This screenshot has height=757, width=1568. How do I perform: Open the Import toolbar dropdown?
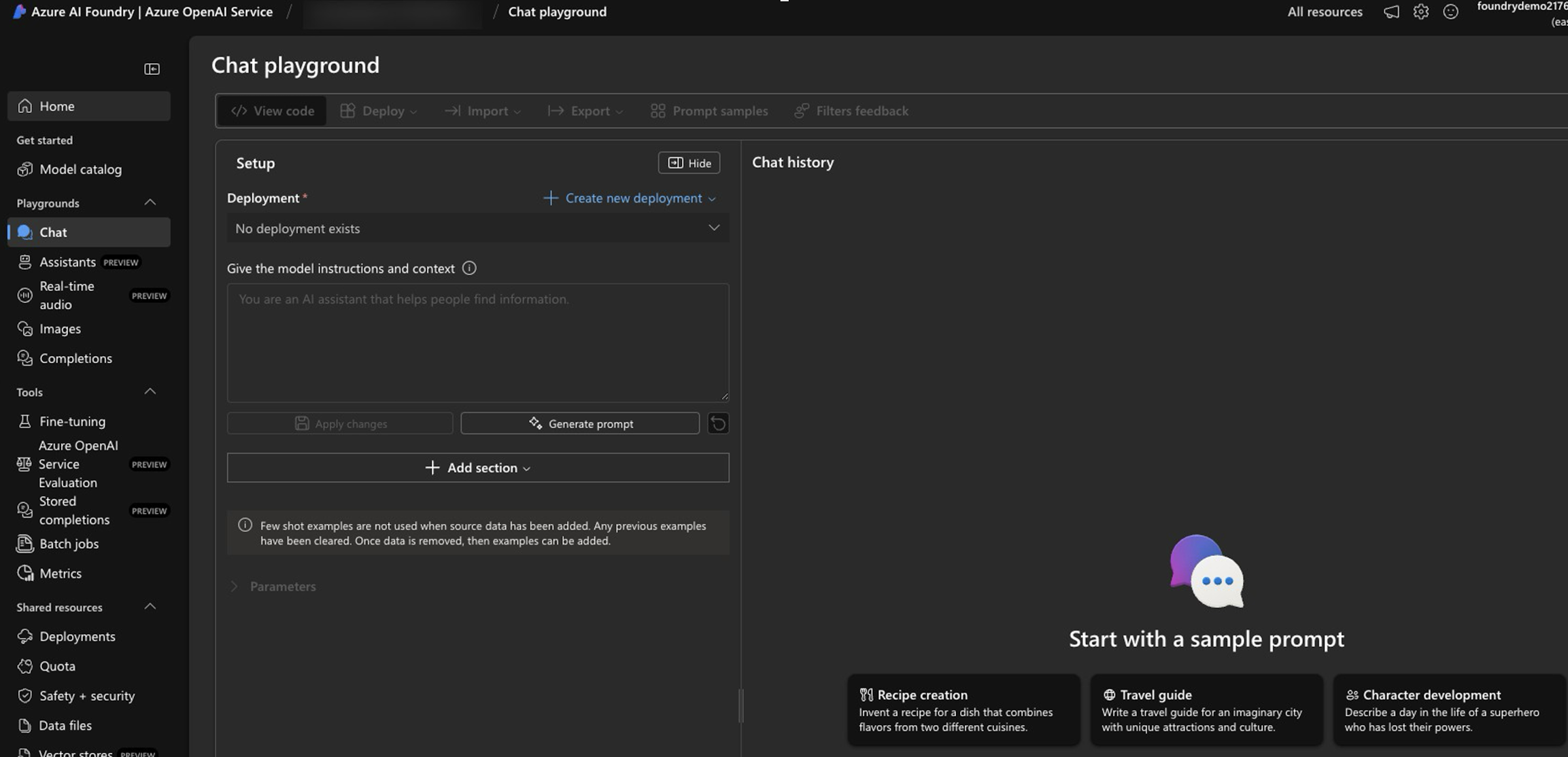(x=483, y=111)
